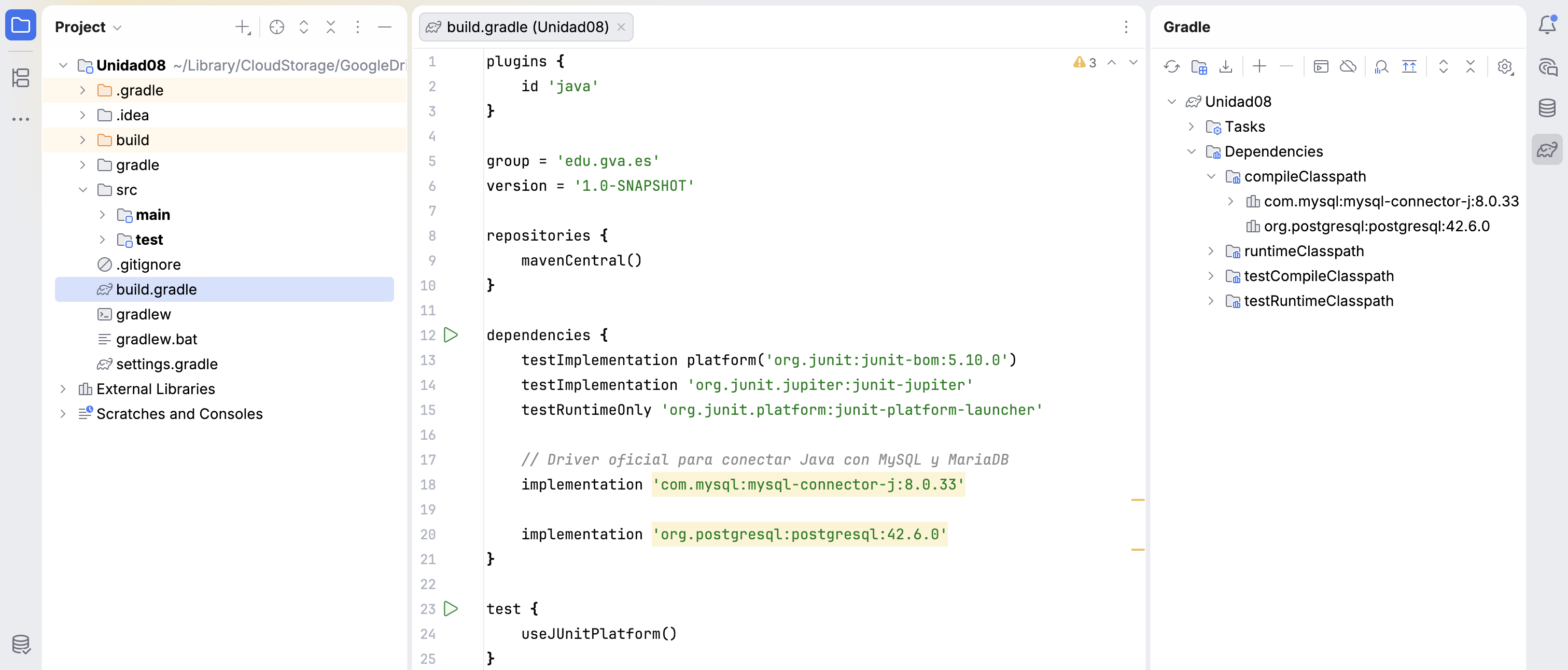Expand the main source folder
Screen dimensions: 1568x670
[102, 215]
